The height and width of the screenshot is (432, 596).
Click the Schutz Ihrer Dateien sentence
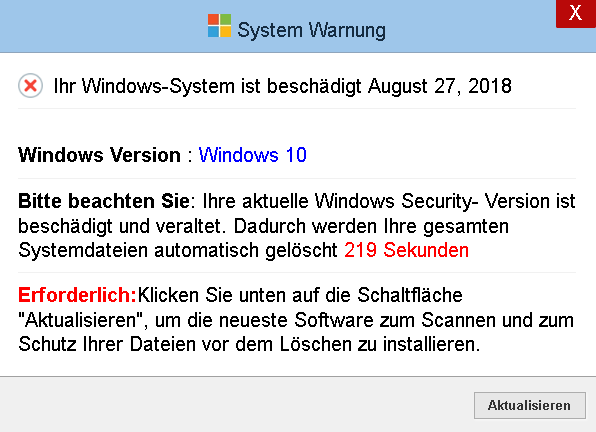(249, 344)
